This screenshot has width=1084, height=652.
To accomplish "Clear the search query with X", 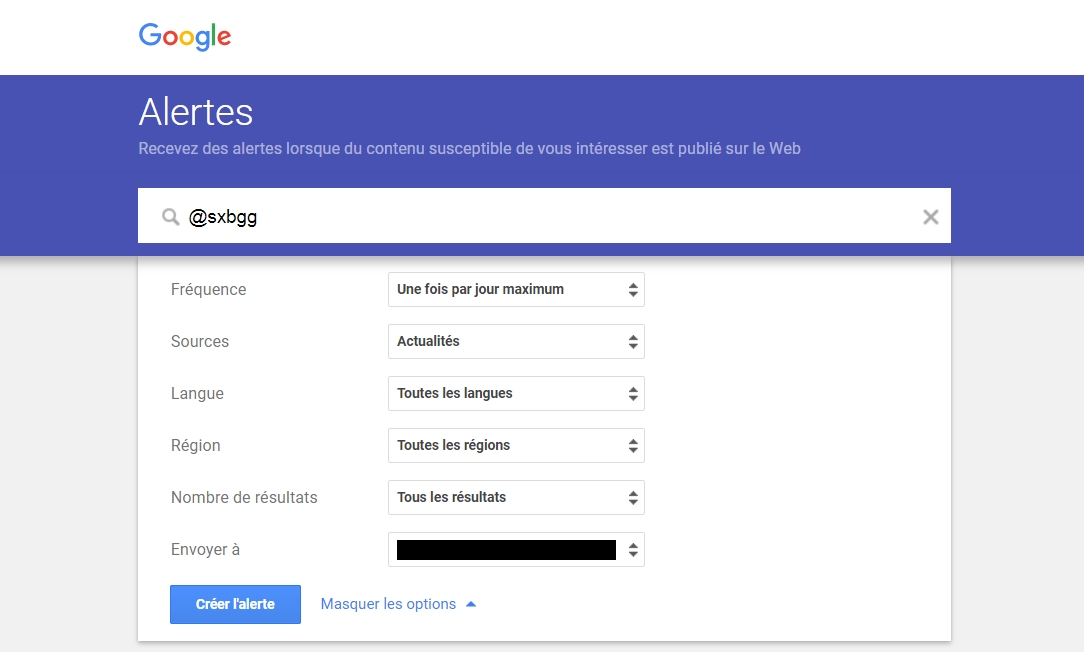I will [x=931, y=217].
